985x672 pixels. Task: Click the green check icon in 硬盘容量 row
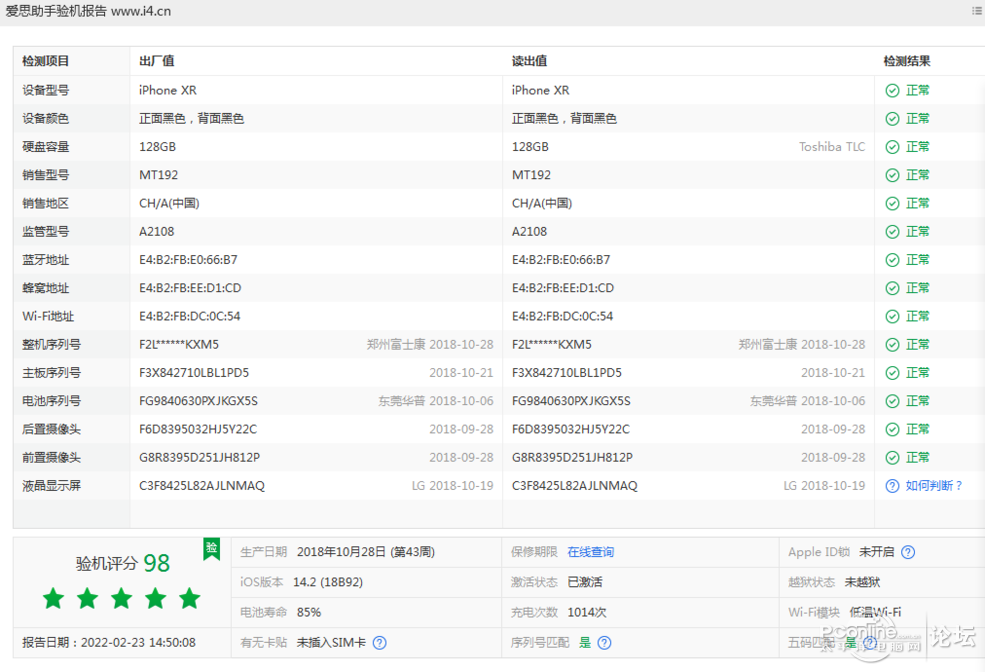tap(892, 147)
